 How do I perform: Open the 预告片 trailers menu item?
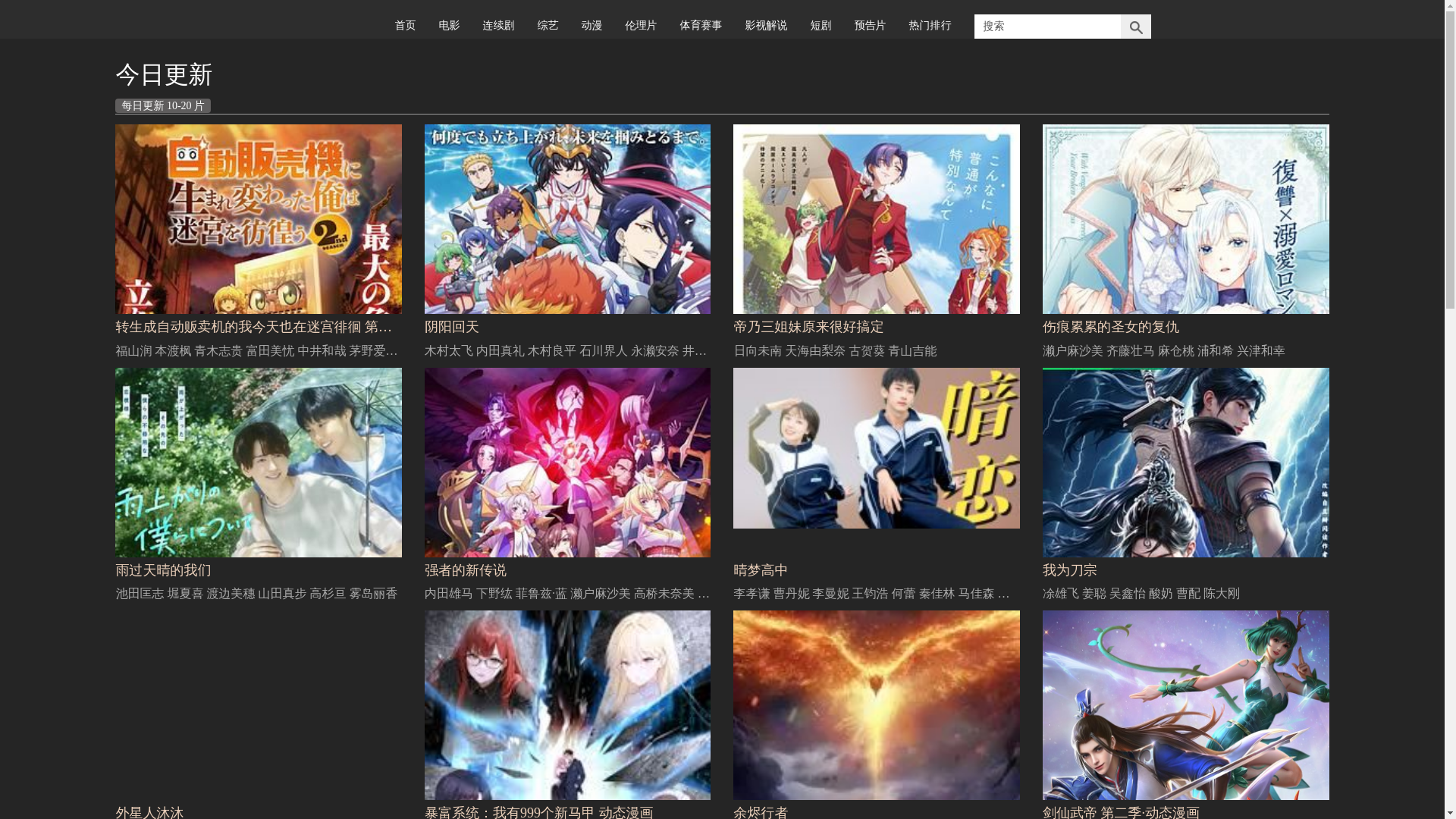click(870, 26)
